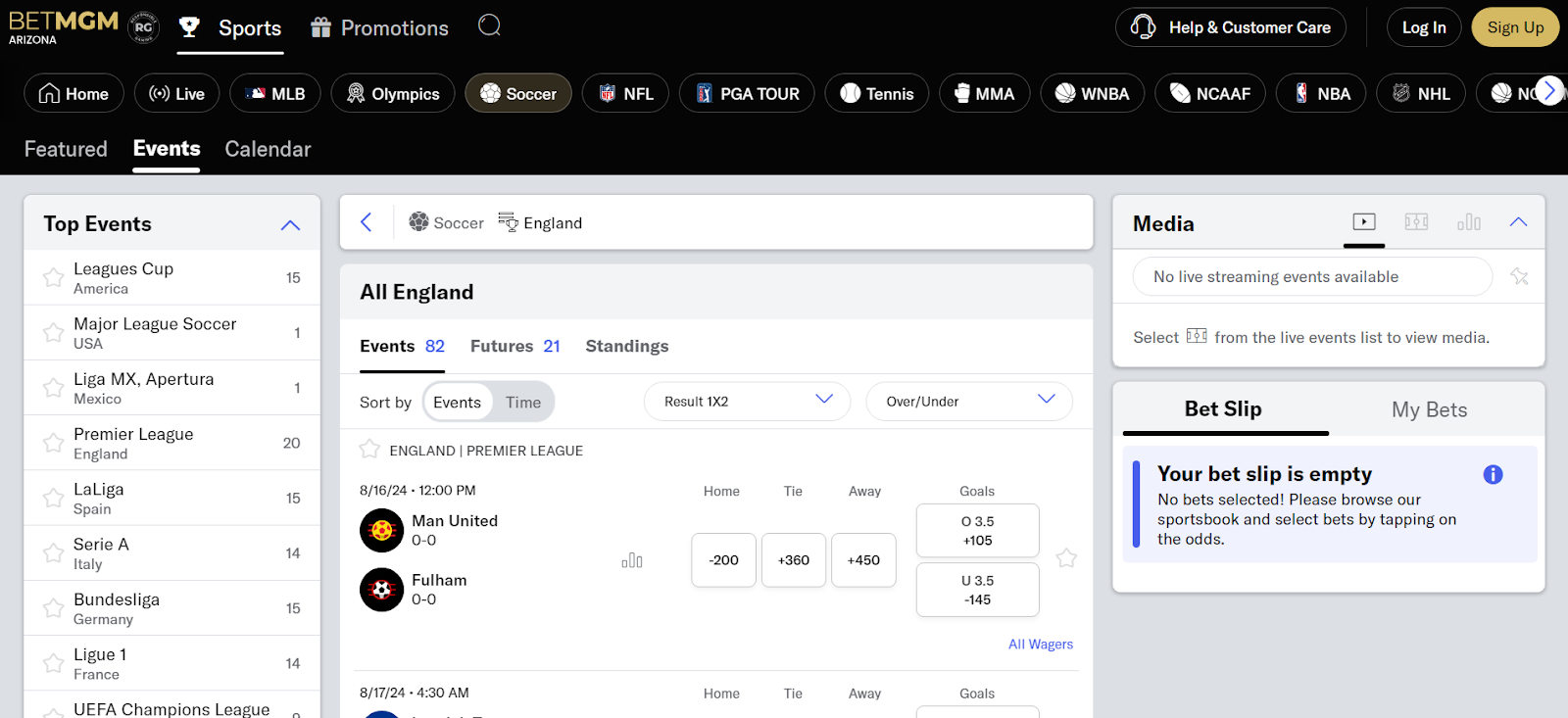
Task: Open Man United vs Fulham stats icon
Action: tap(632, 560)
